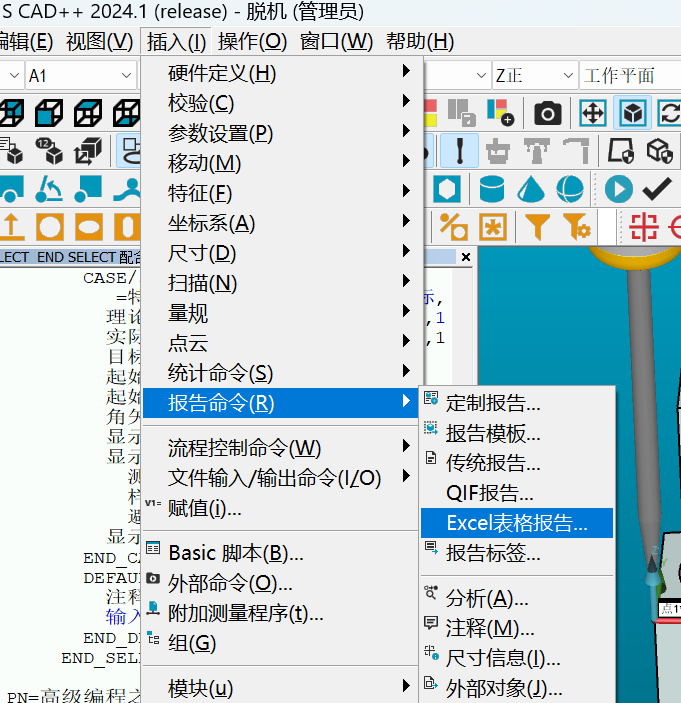This screenshot has width=681, height=703.
Task: Expand Gauge (量规) submenu
Action: (282, 313)
